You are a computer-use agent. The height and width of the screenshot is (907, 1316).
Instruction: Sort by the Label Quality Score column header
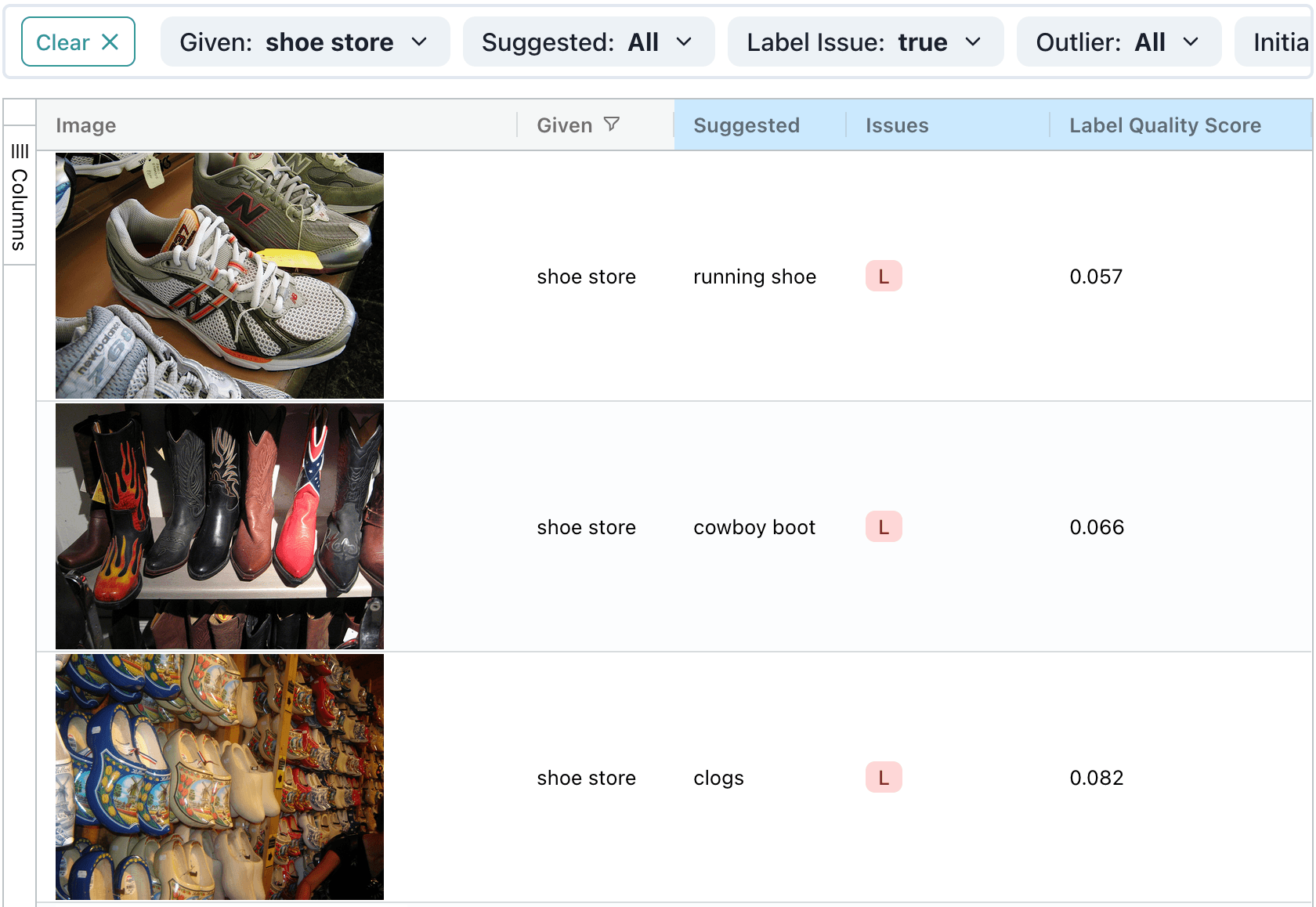[x=1165, y=125]
